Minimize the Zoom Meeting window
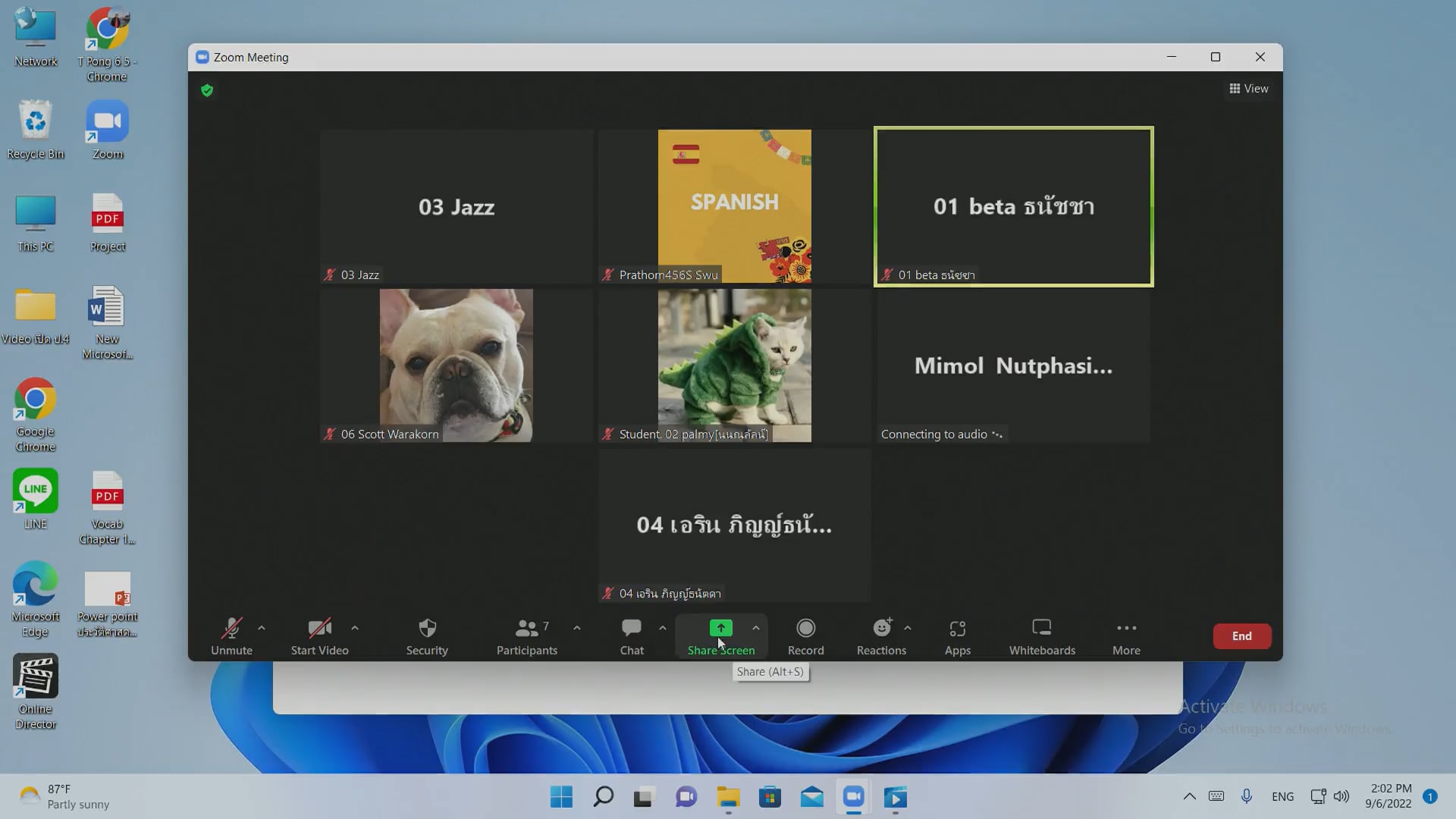This screenshot has width=1456, height=819. (x=1172, y=57)
